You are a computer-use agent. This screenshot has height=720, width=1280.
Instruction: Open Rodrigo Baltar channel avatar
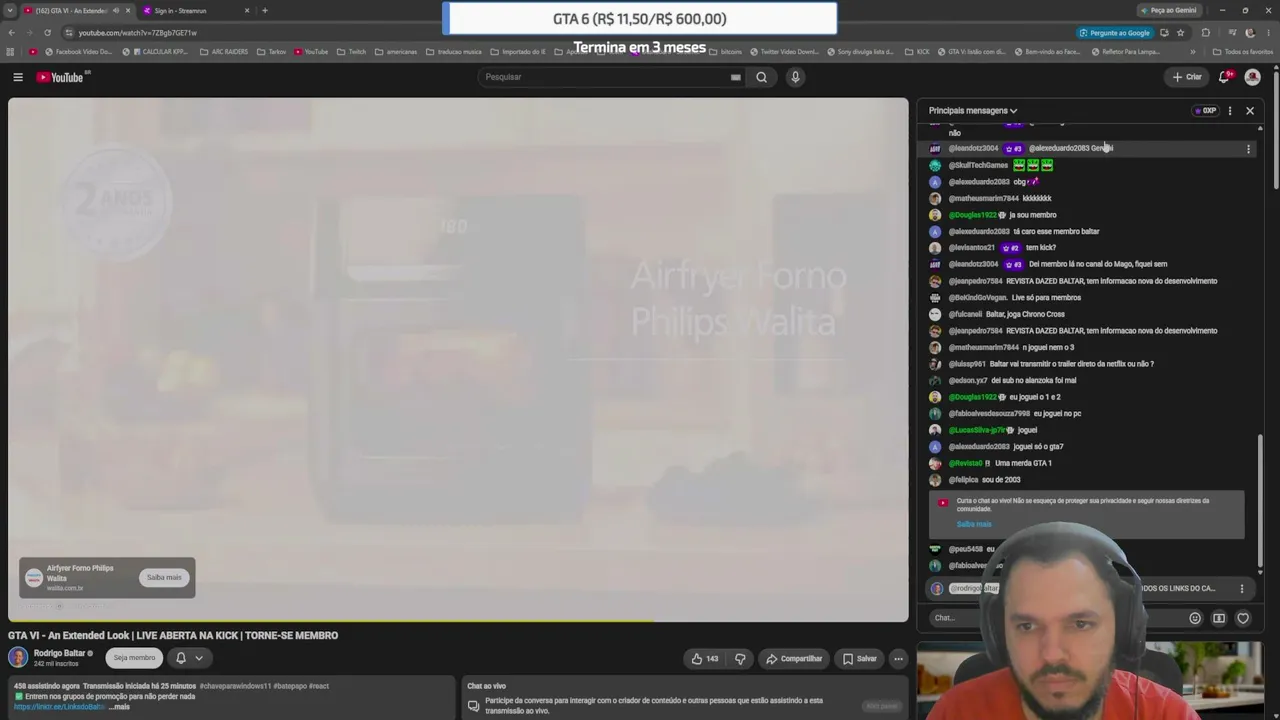click(x=18, y=657)
